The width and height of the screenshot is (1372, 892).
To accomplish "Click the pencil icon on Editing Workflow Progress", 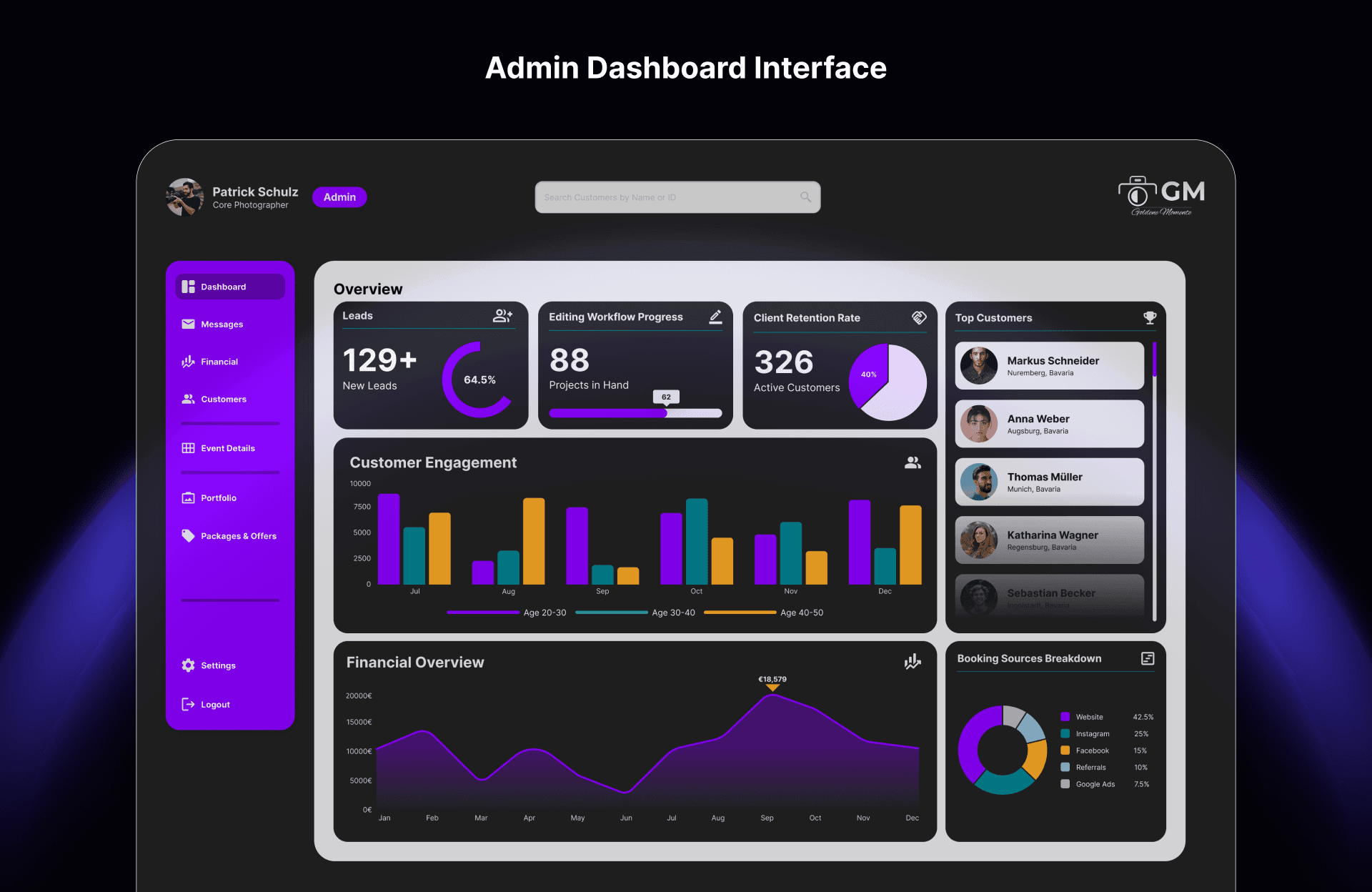I will pyautogui.click(x=715, y=317).
